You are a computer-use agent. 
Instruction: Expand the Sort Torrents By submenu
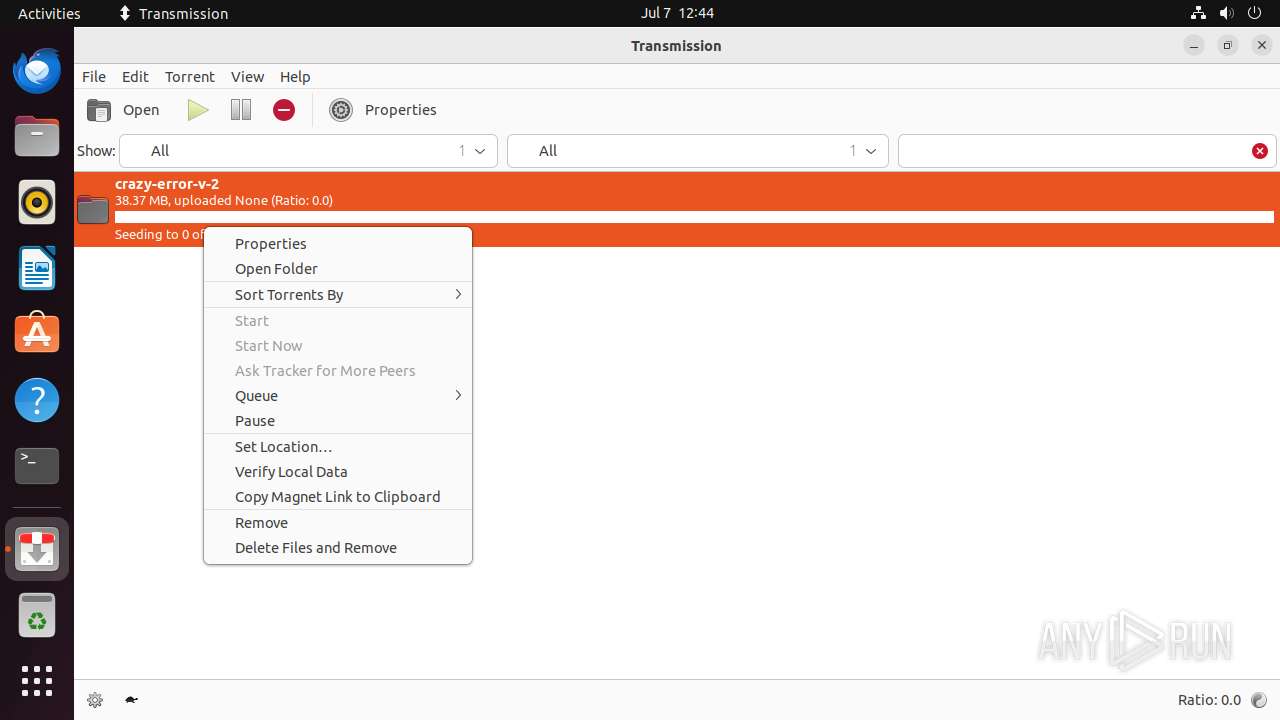click(x=338, y=295)
